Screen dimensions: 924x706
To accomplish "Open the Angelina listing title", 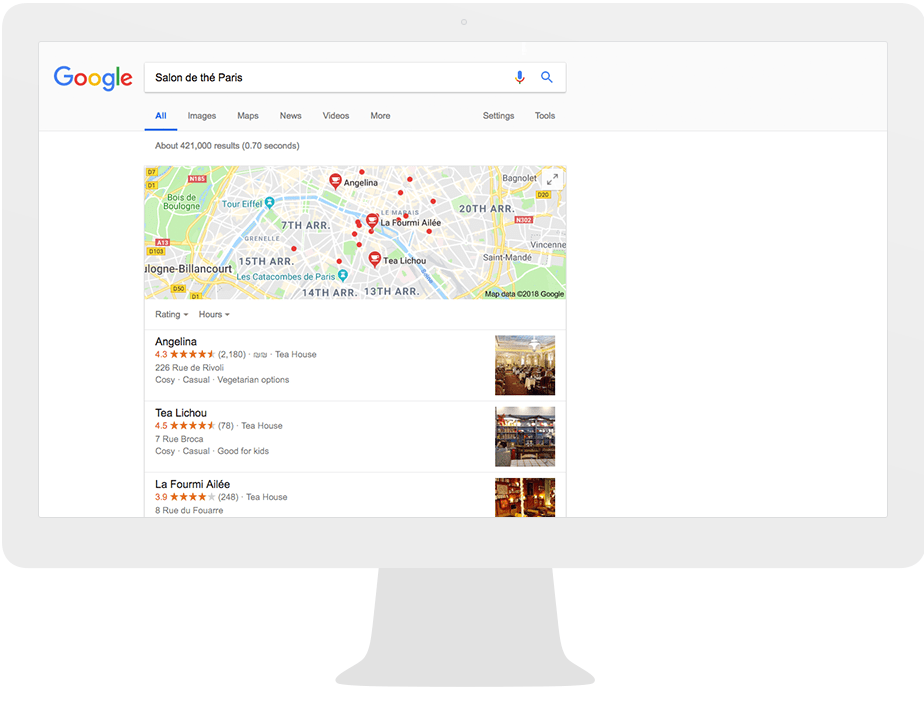I will 176,341.
